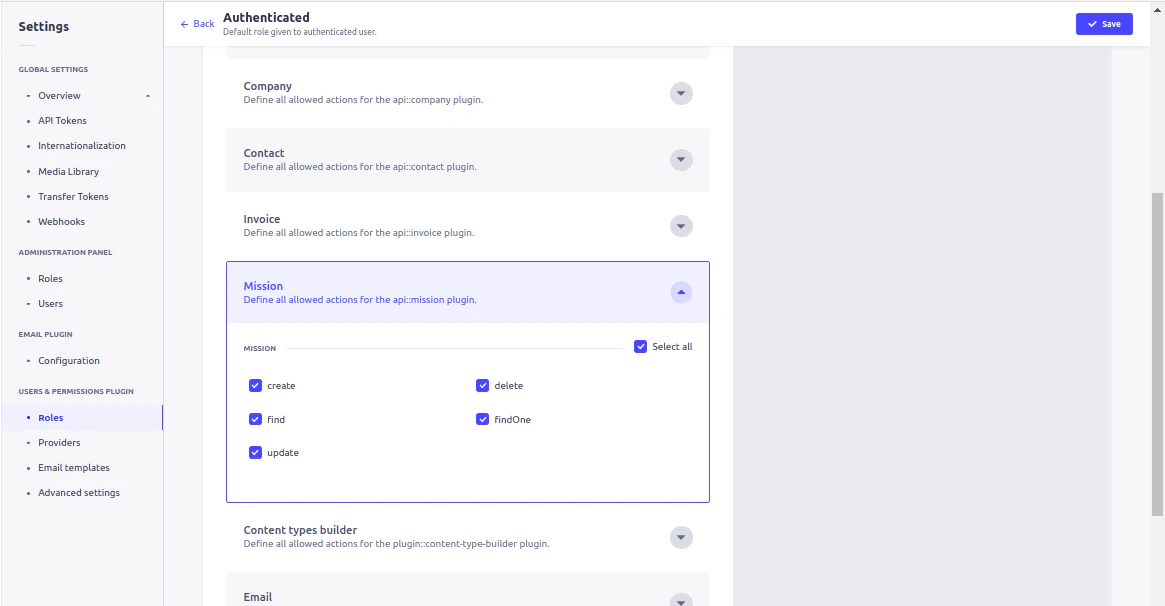Expand the Company permissions section
Image resolution: width=1165 pixels, height=606 pixels.
[681, 93]
